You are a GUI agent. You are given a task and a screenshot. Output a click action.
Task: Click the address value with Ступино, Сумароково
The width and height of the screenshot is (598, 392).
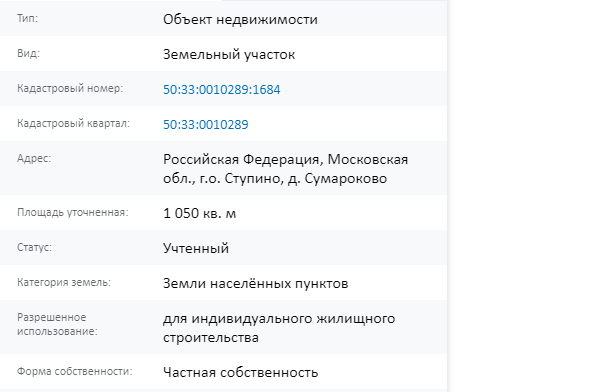click(x=285, y=169)
